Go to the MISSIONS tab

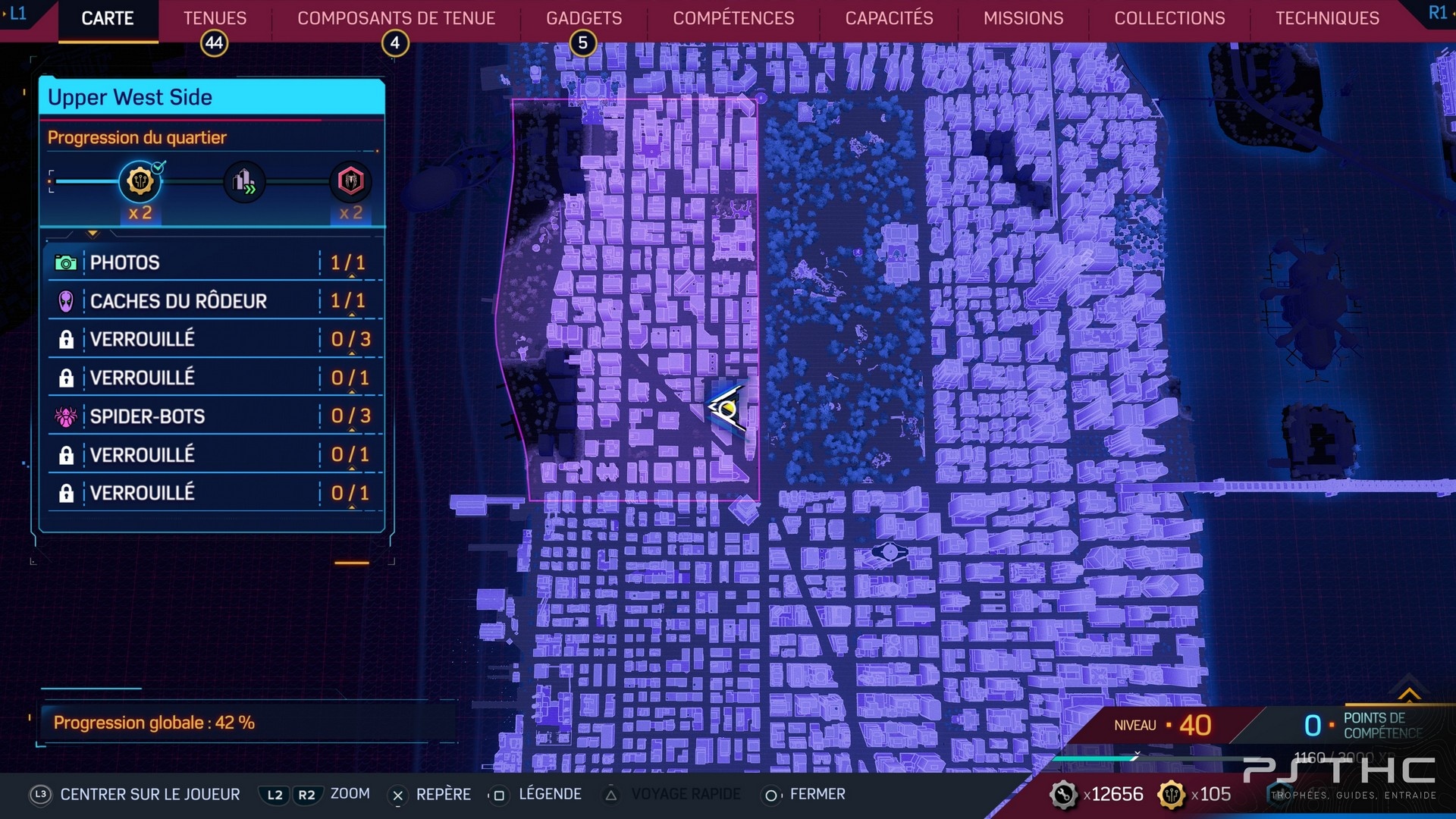1023,18
